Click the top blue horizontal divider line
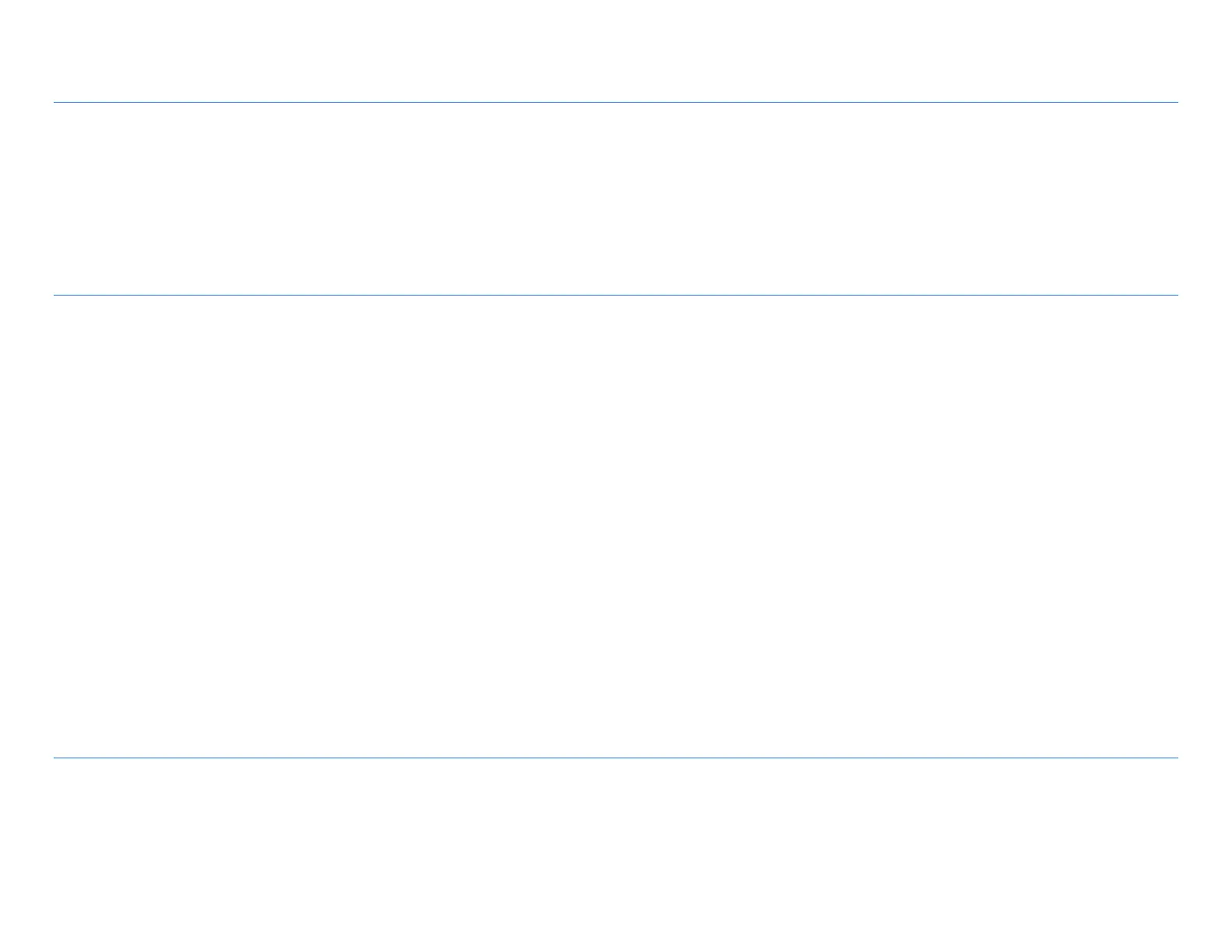The image size is (1232, 952). point(615,102)
